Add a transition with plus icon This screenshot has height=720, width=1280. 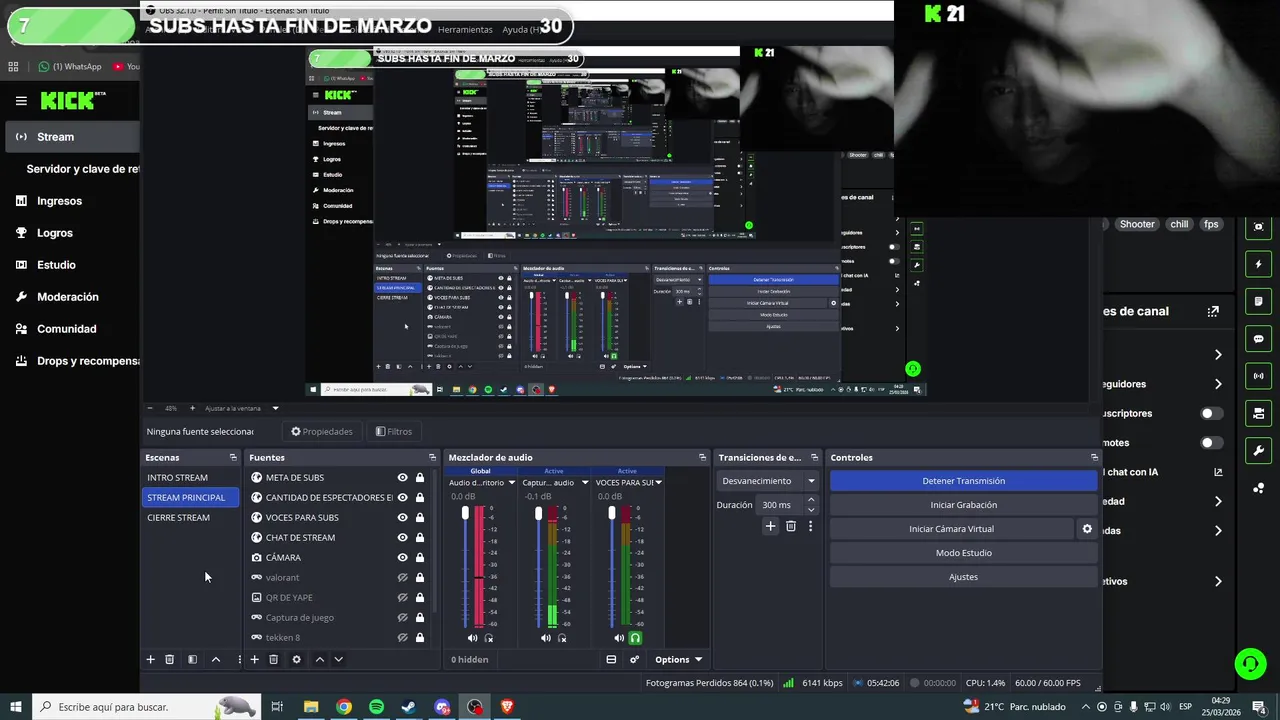tap(770, 526)
